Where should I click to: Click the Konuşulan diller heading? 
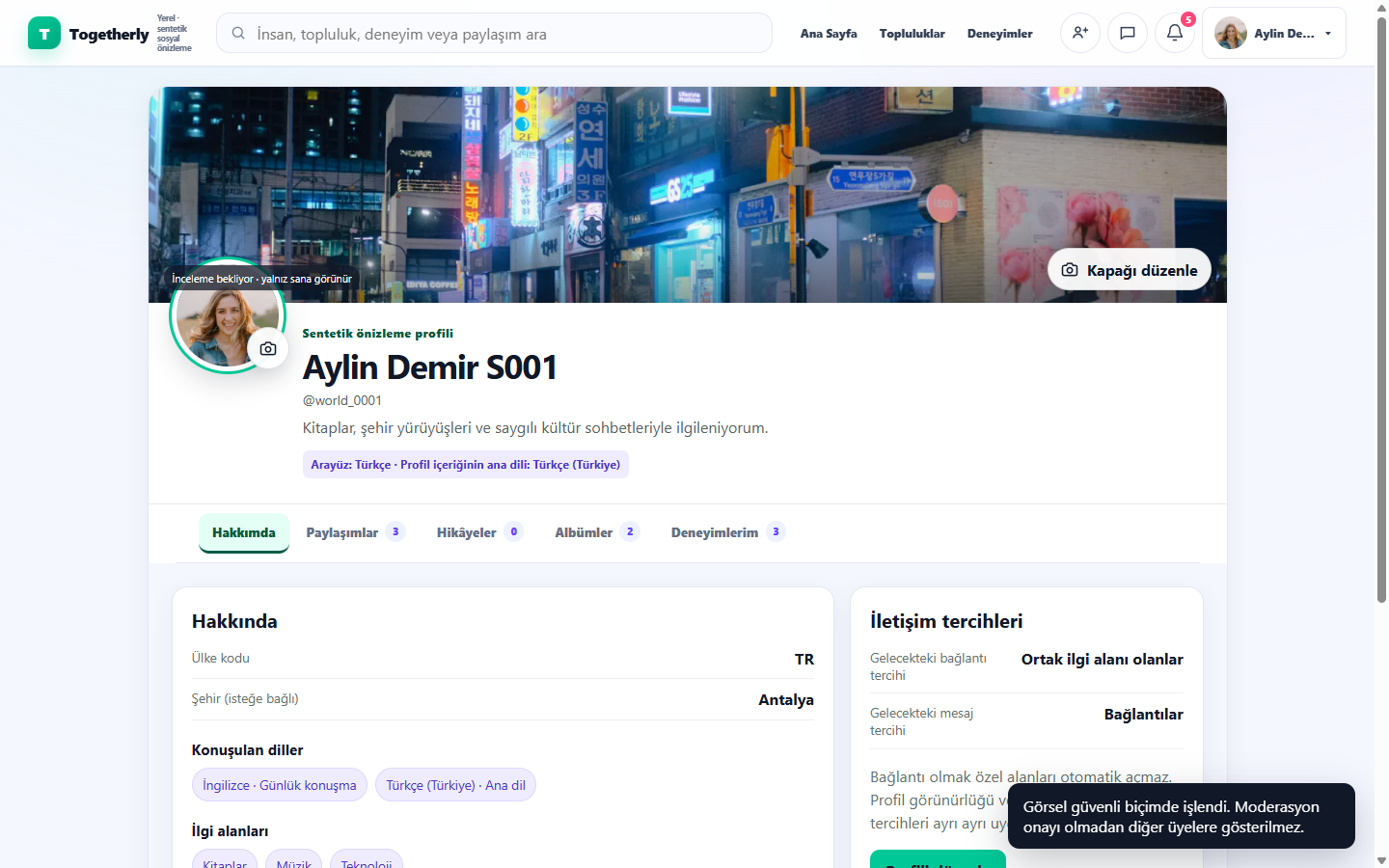coord(248,750)
